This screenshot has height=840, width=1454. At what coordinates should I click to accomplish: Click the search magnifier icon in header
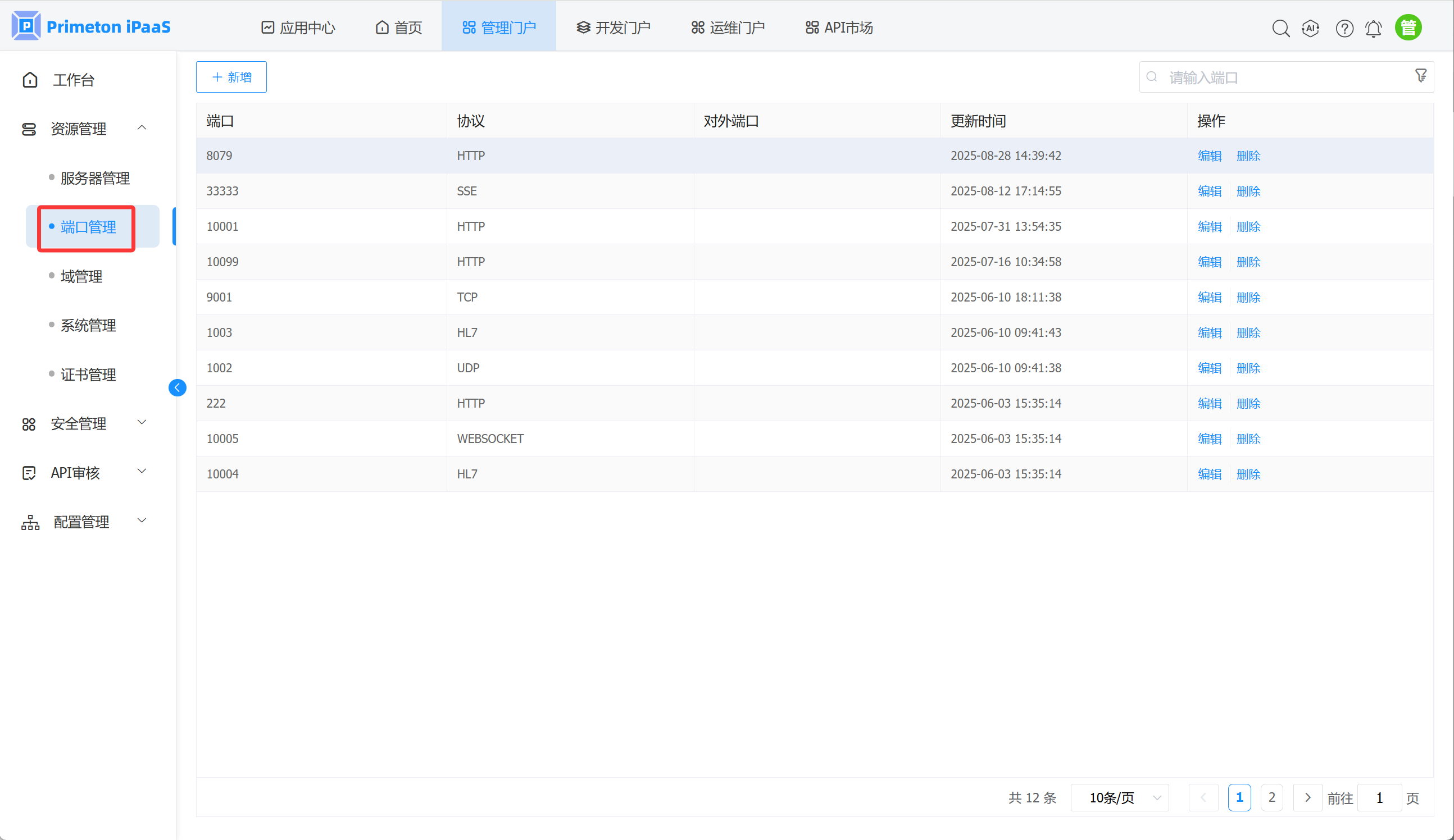click(1280, 28)
